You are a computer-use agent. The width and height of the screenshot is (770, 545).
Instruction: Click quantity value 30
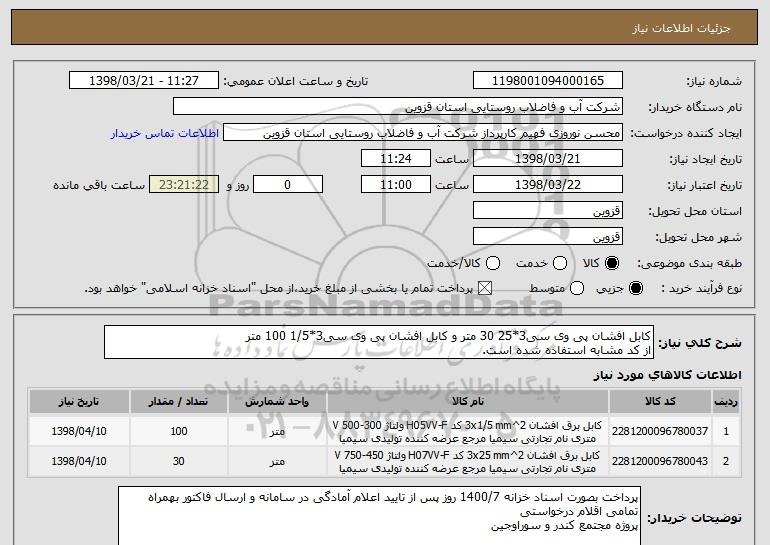tap(179, 461)
